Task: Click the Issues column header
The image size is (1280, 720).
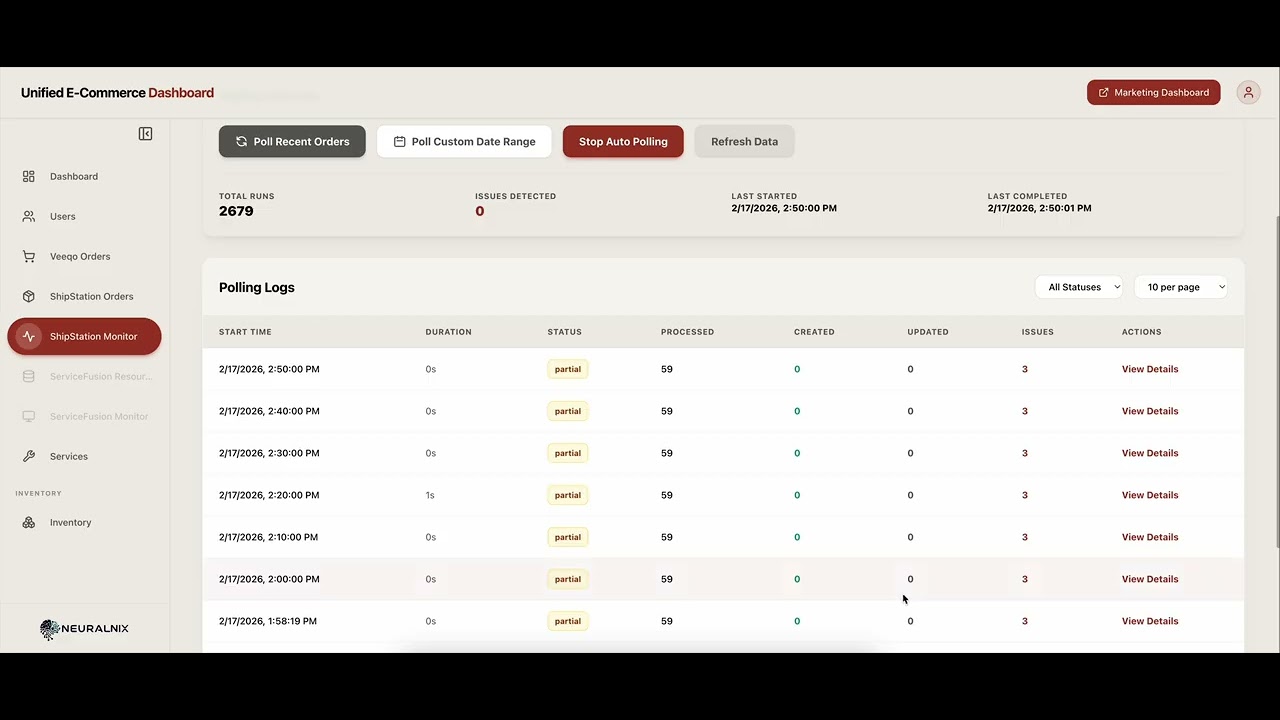Action: pyautogui.click(x=1037, y=332)
